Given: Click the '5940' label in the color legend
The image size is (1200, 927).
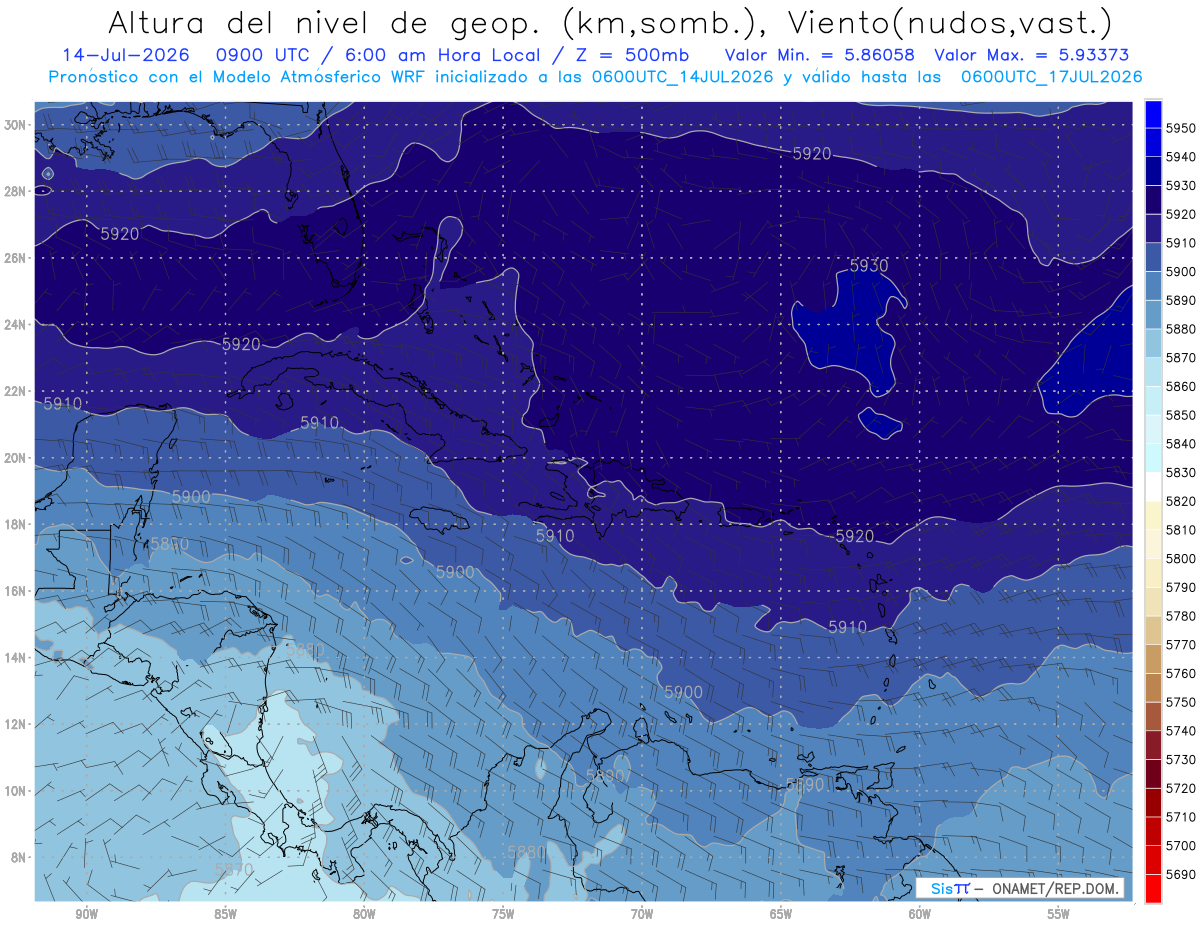Looking at the screenshot, I should (x=1181, y=157).
